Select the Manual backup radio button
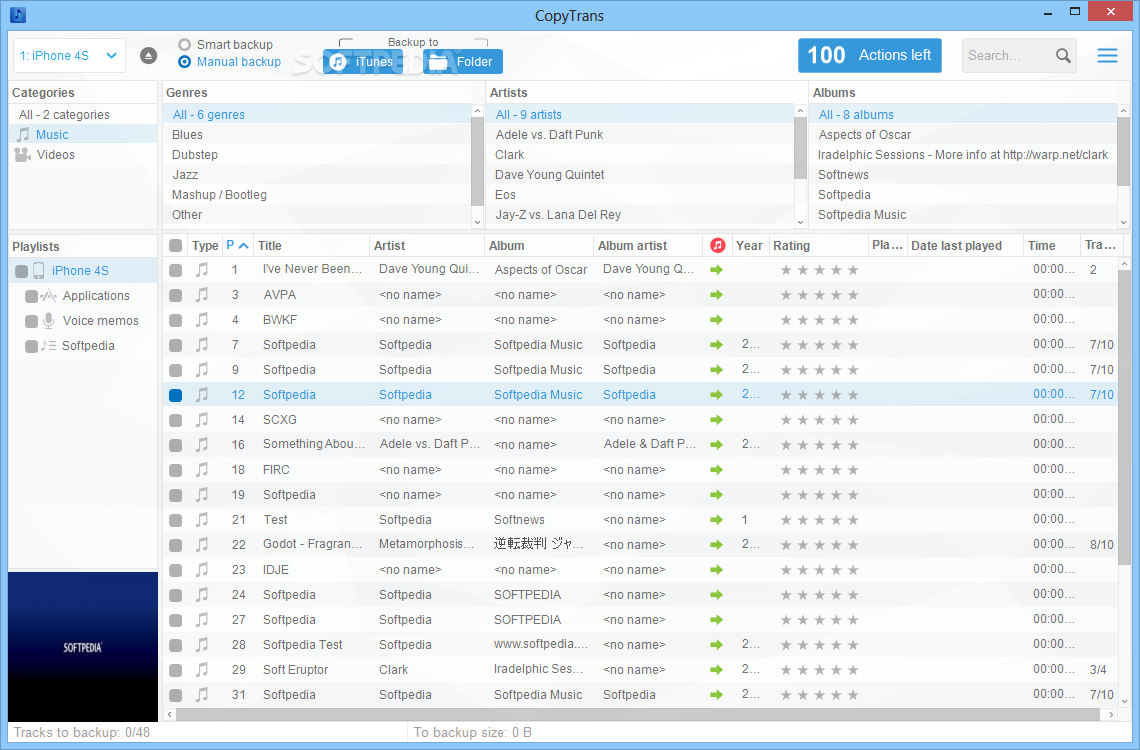Screen dimensions: 1140x750 (x=185, y=62)
